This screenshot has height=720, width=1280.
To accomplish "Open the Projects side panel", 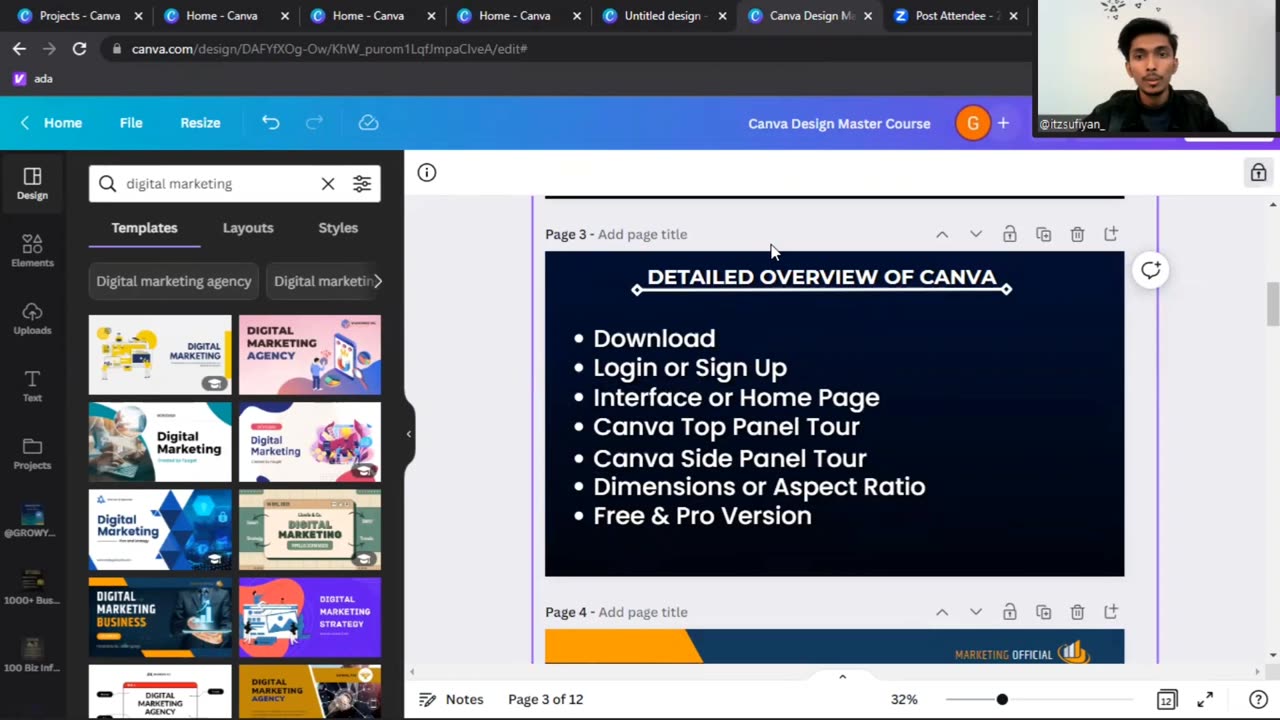I will [x=32, y=453].
